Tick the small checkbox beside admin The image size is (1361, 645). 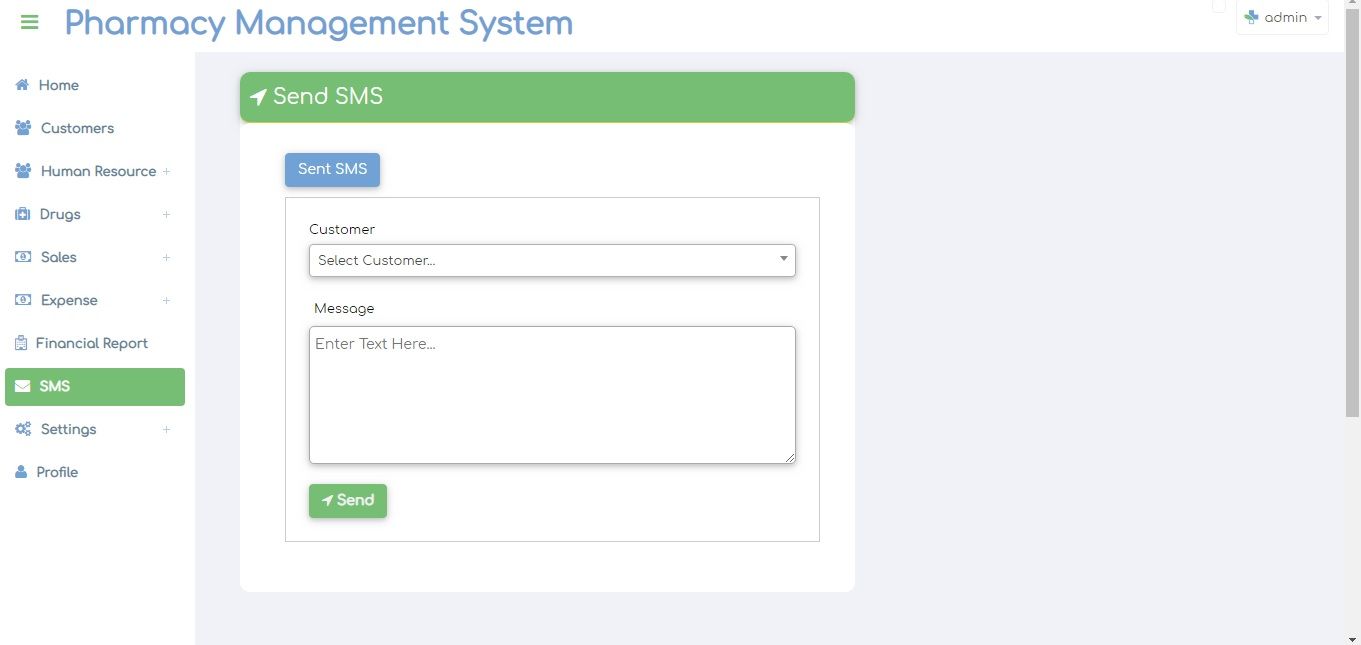coord(1218,6)
